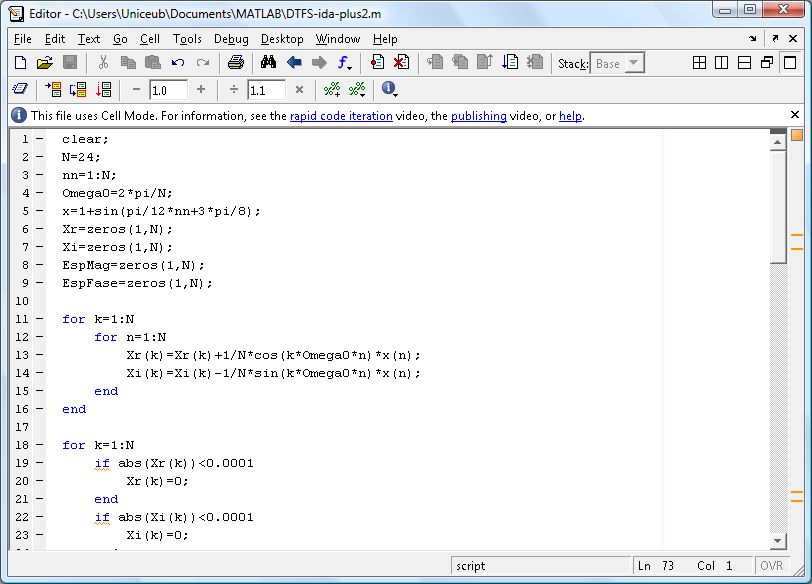Open the help link in the info bar

pyautogui.click(x=570, y=116)
